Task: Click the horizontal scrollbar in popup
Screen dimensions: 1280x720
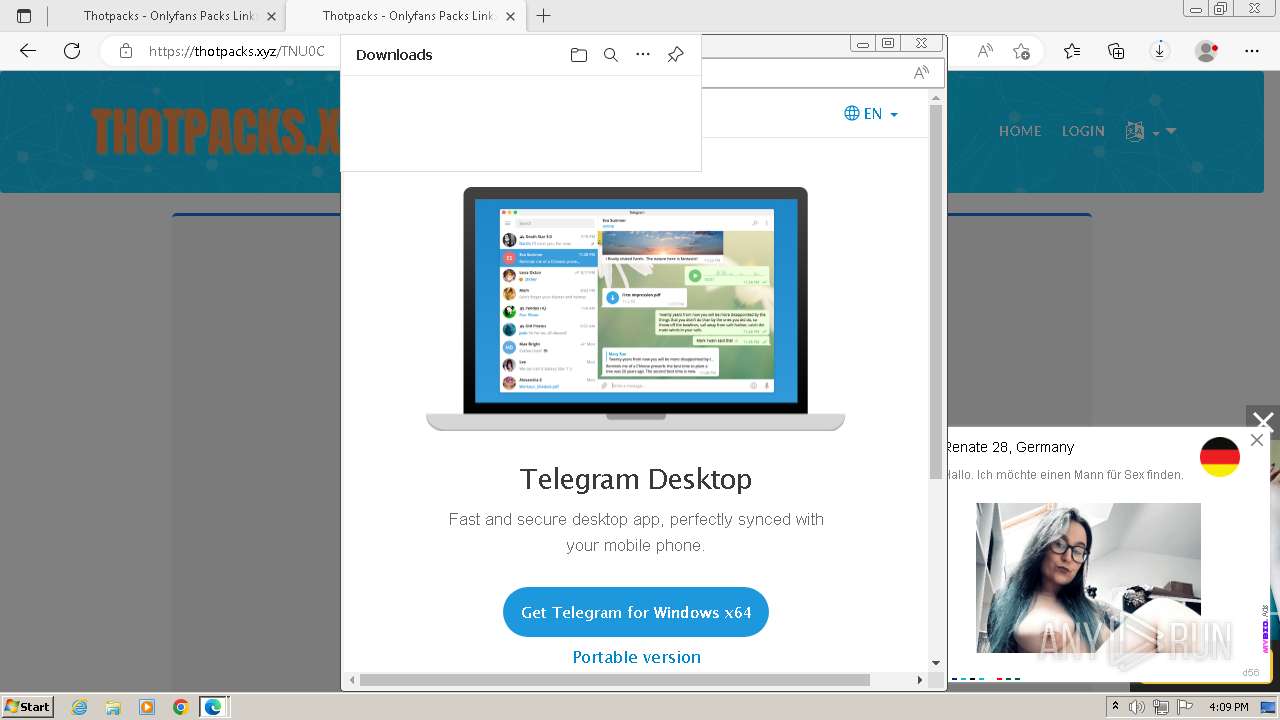Action: coord(615,680)
